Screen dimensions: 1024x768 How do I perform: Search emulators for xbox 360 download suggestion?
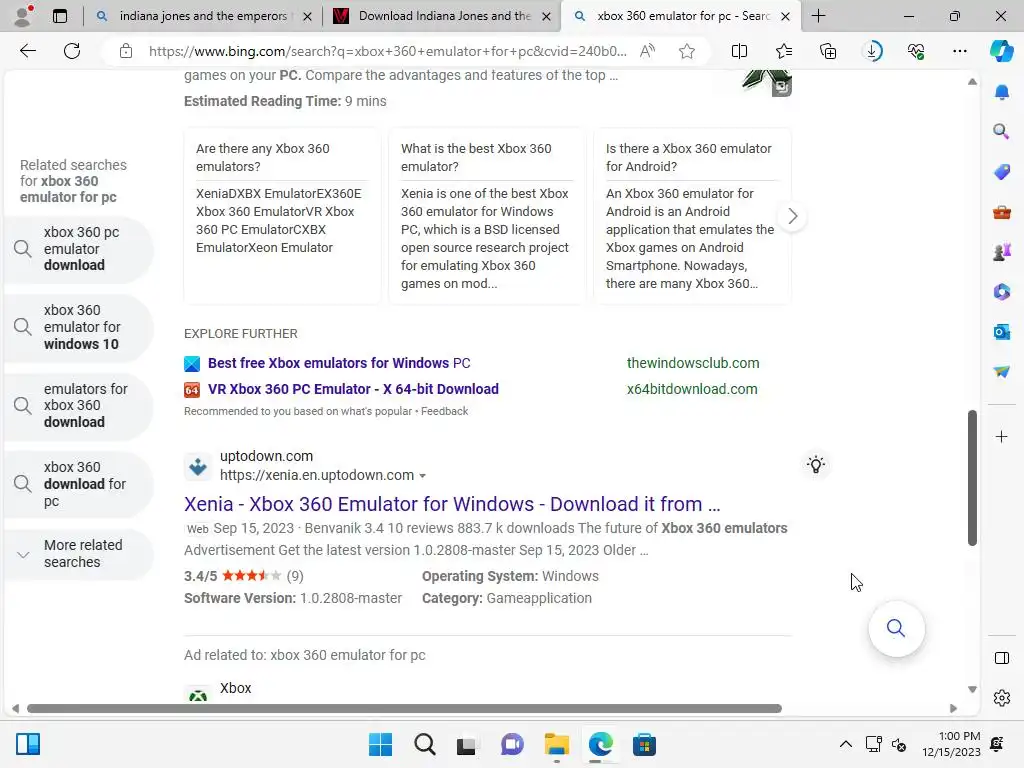coord(78,406)
